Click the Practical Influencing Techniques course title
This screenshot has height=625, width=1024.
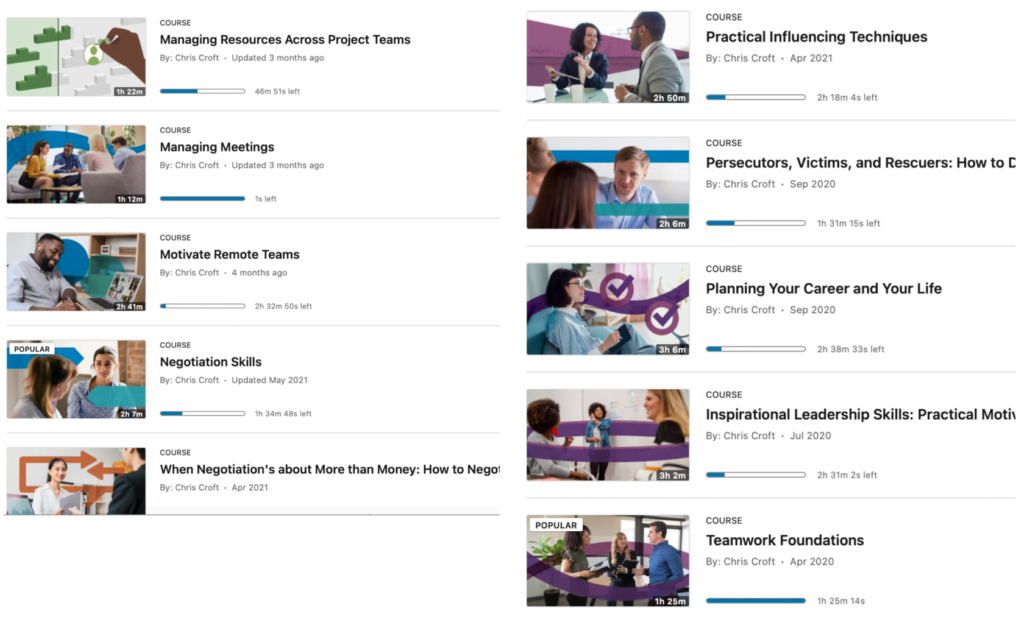pyautogui.click(x=816, y=37)
